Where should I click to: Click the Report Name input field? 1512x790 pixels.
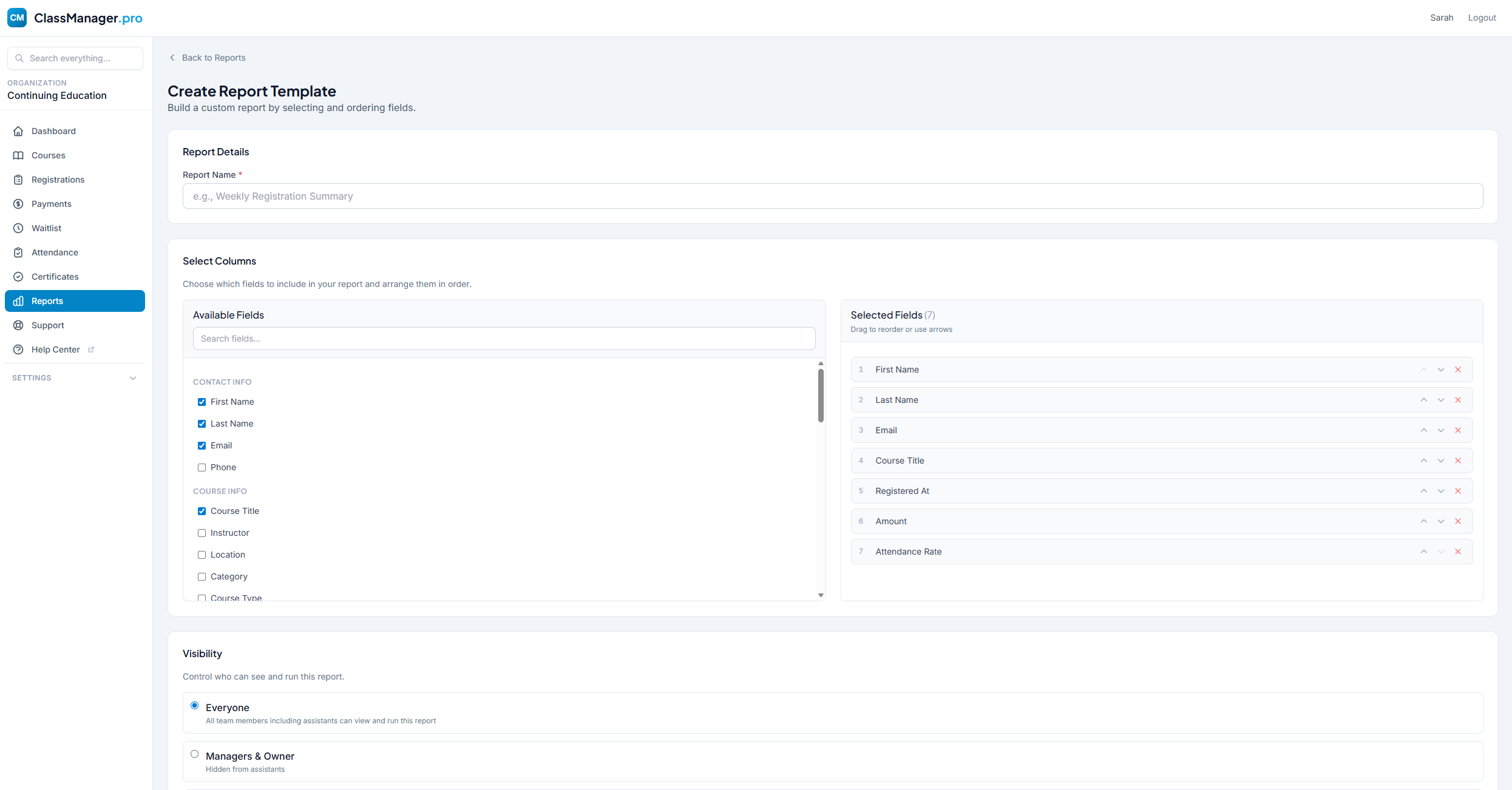(832, 195)
